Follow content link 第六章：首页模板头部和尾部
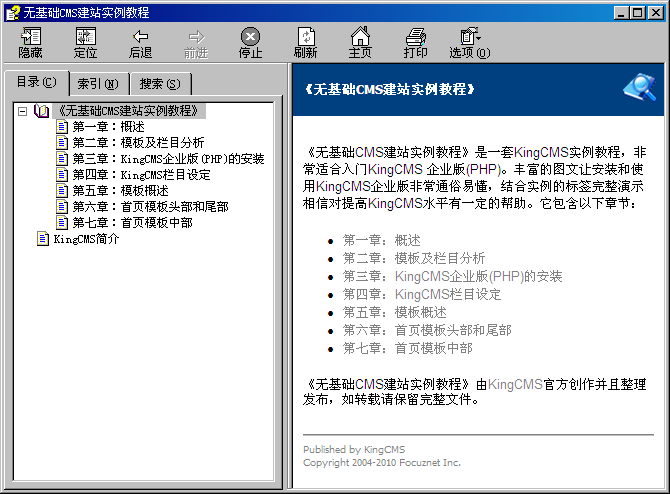 (427, 330)
